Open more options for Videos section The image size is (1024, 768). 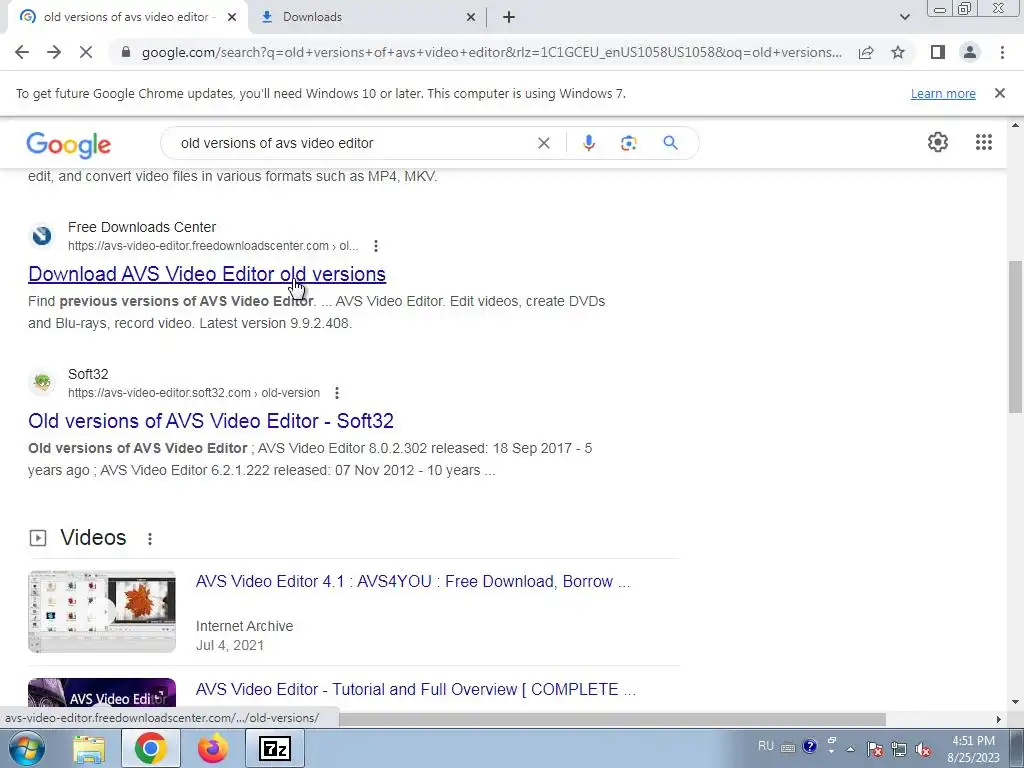coord(150,539)
